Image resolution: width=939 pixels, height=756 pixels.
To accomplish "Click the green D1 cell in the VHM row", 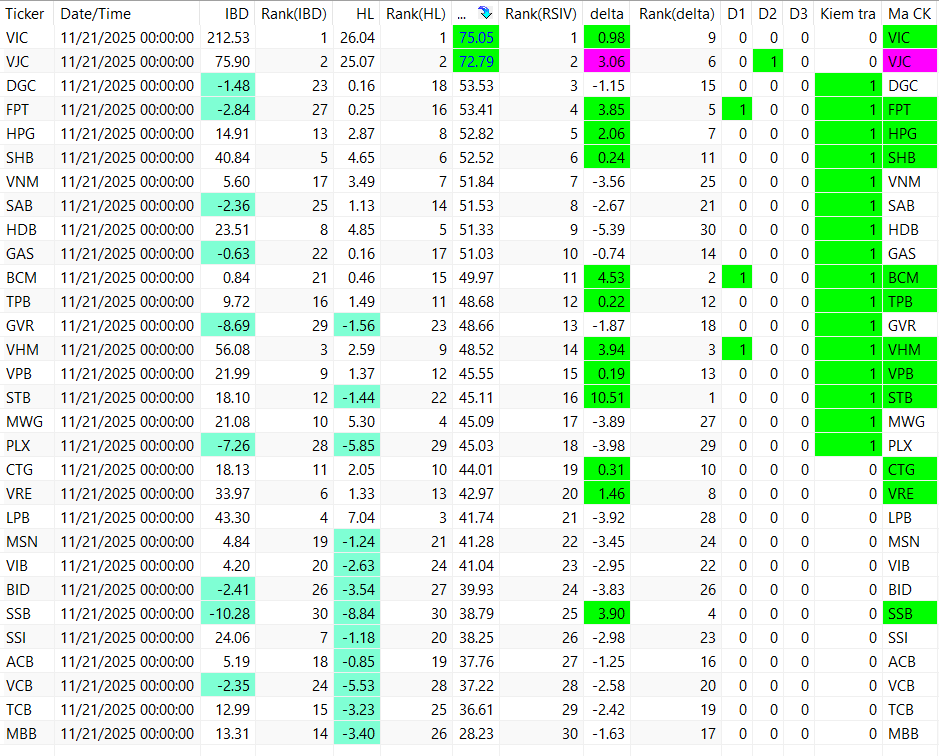I will [x=737, y=349].
